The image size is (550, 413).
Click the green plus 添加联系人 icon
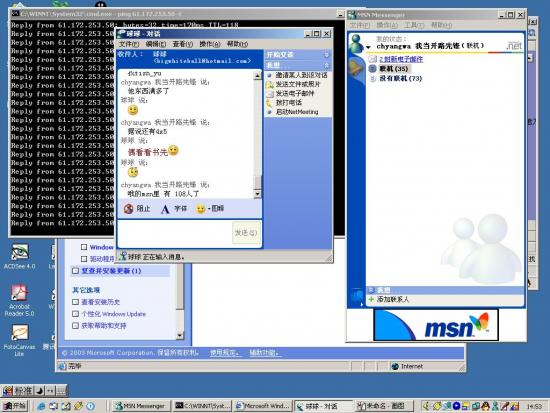point(371,299)
